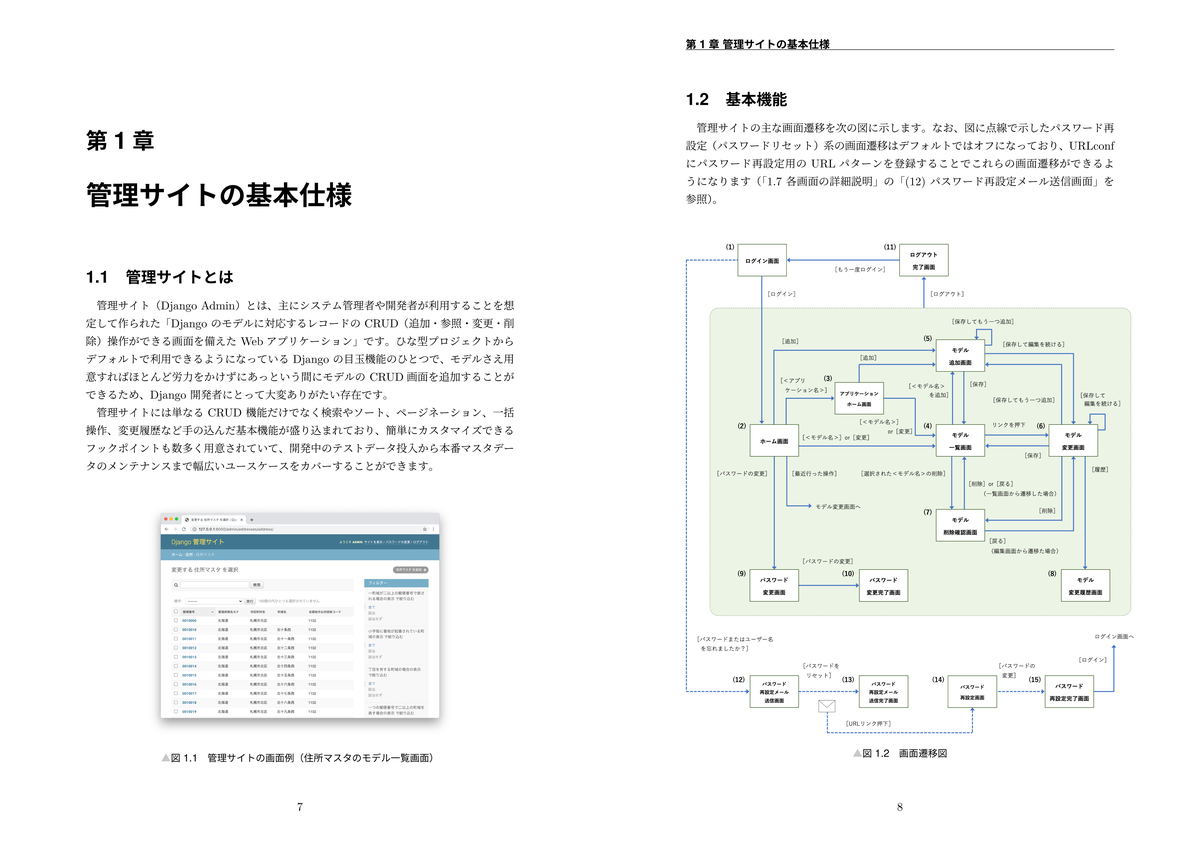
Task: Click the 選択された<モデル名>の削除 label
Action: click(903, 473)
